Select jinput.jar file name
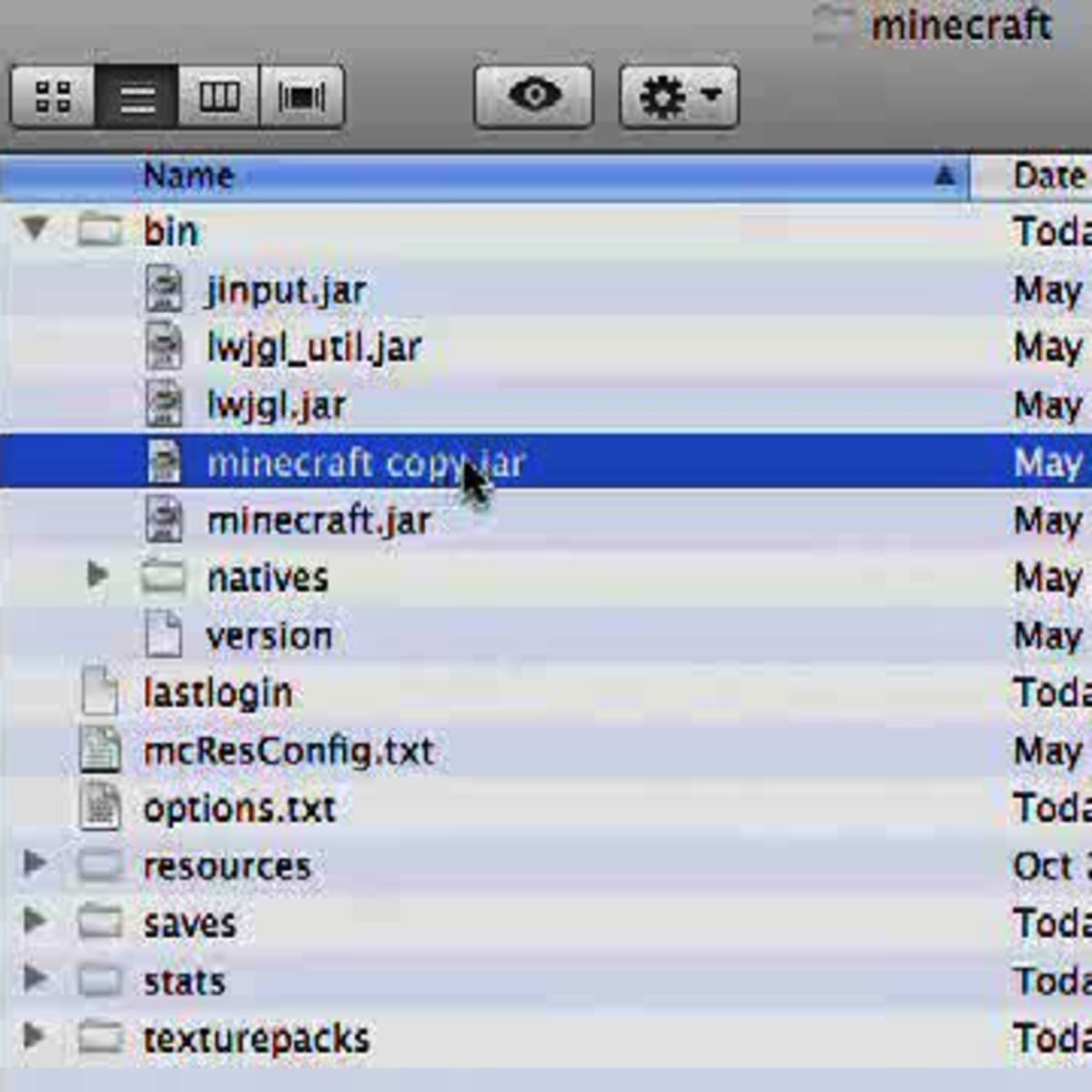The image size is (1092, 1092). click(x=287, y=290)
